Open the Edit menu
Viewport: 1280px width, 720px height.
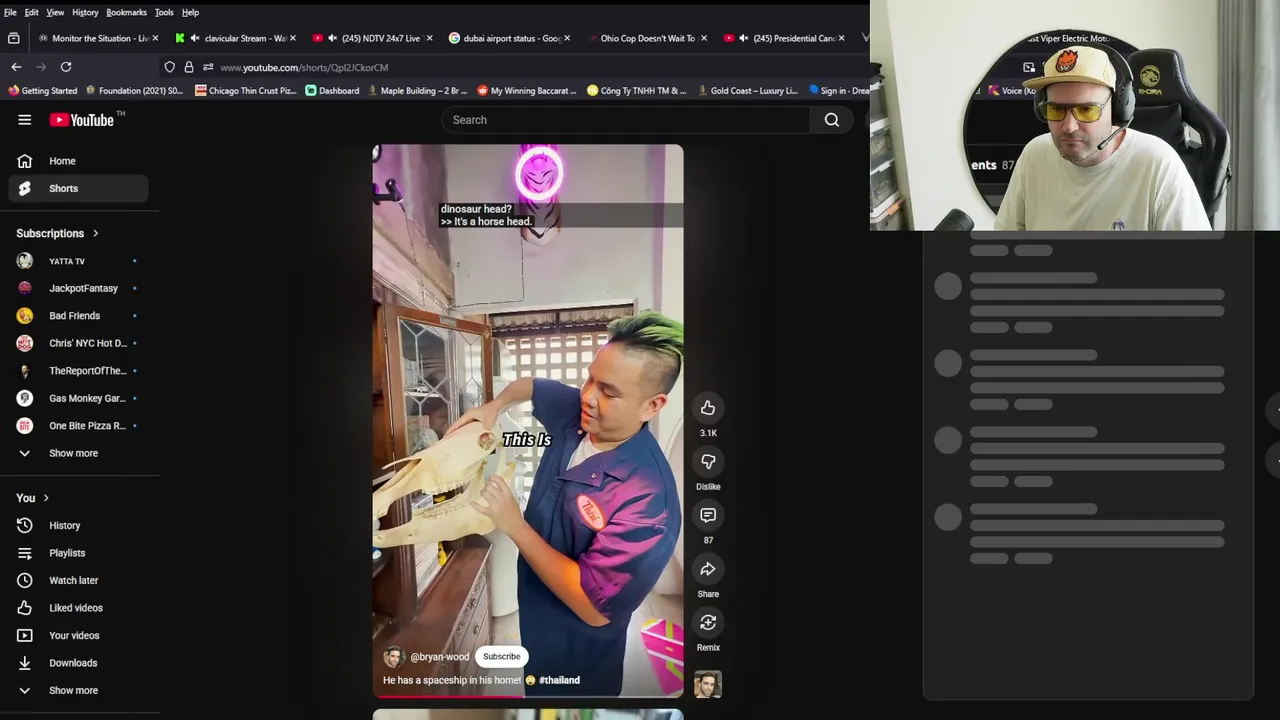pyautogui.click(x=32, y=12)
